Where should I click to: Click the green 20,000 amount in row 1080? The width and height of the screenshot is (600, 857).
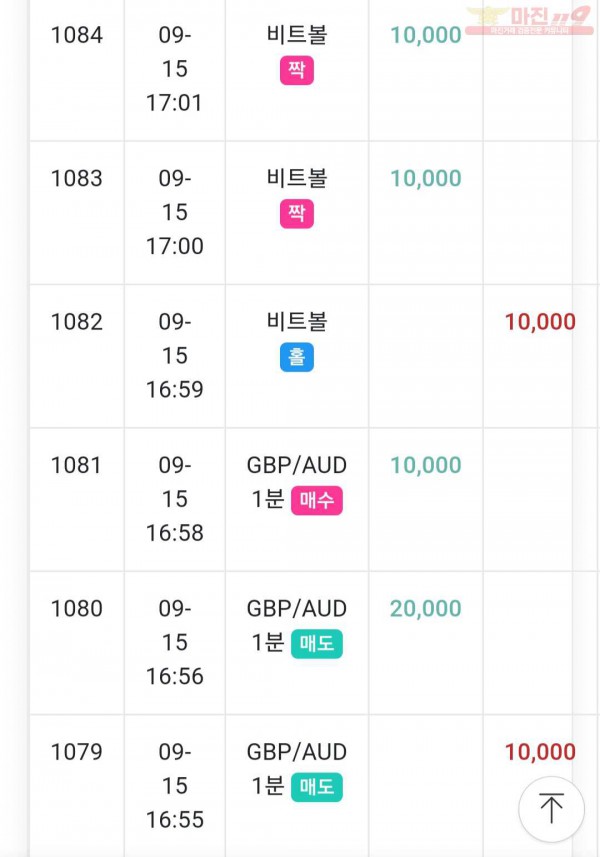click(426, 608)
